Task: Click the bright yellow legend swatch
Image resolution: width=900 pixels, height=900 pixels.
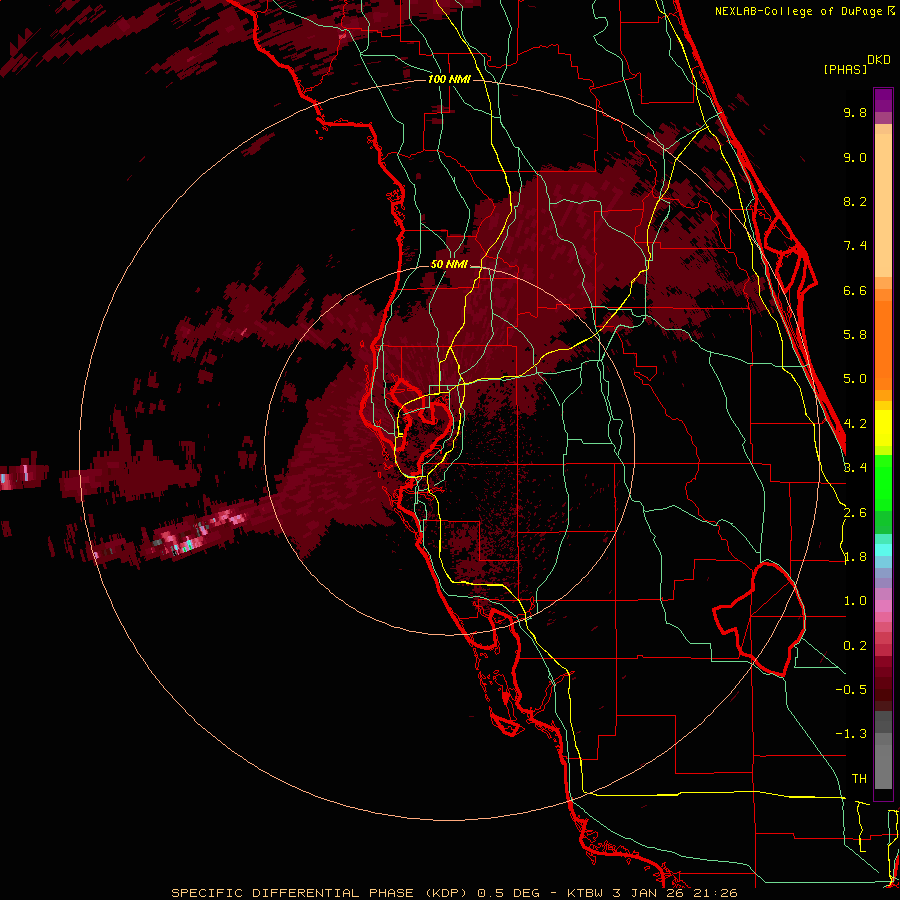Action: [x=883, y=428]
